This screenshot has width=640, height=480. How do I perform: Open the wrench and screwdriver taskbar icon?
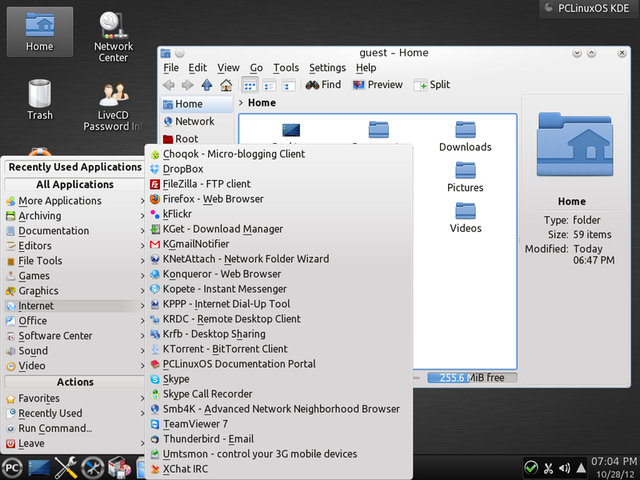pyautogui.click(x=66, y=467)
